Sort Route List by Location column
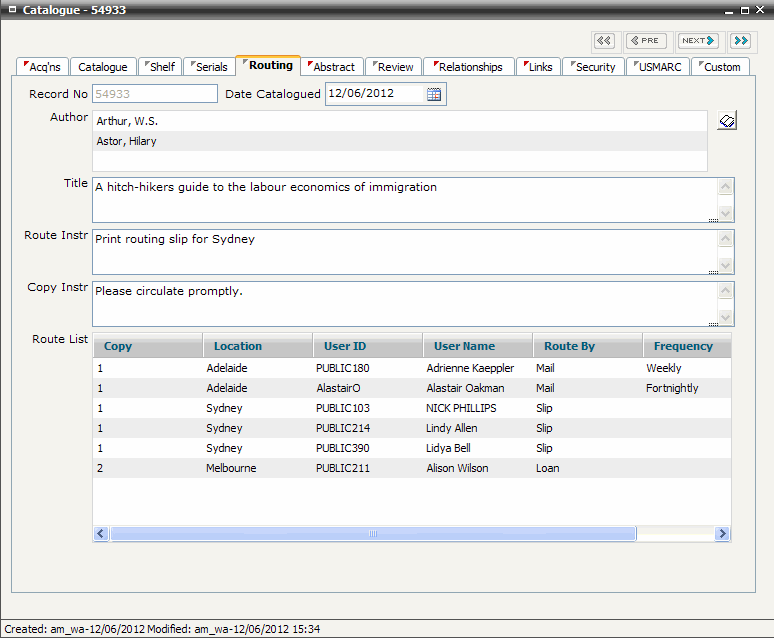The width and height of the screenshot is (774, 638). click(x=238, y=346)
